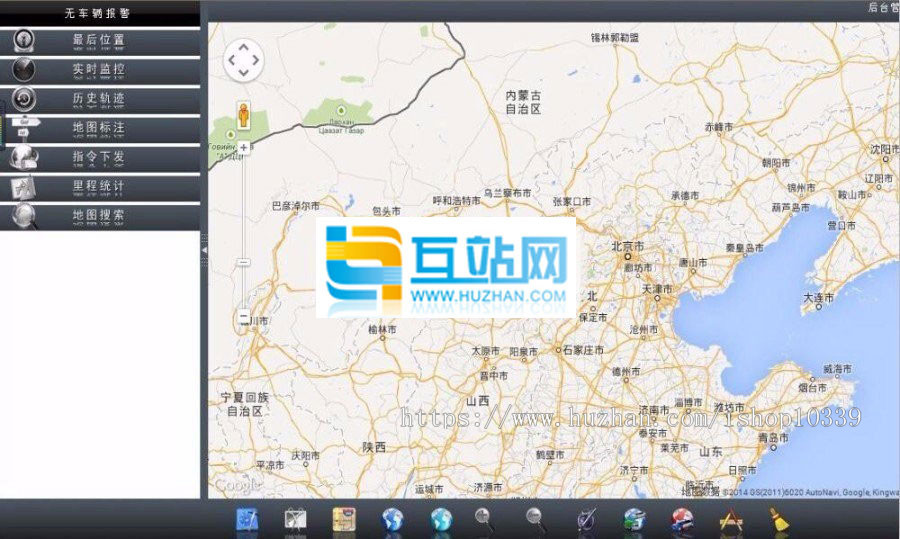Click 巴彦淖尔市 label on the map

click(x=296, y=205)
